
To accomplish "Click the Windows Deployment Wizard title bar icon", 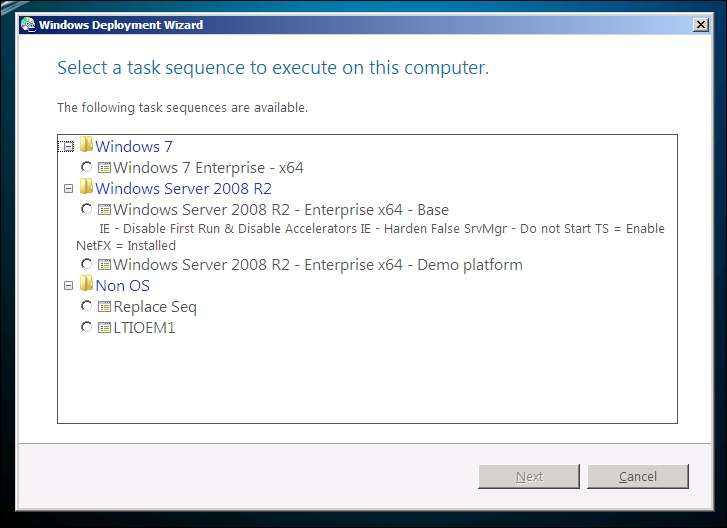I will (27, 25).
